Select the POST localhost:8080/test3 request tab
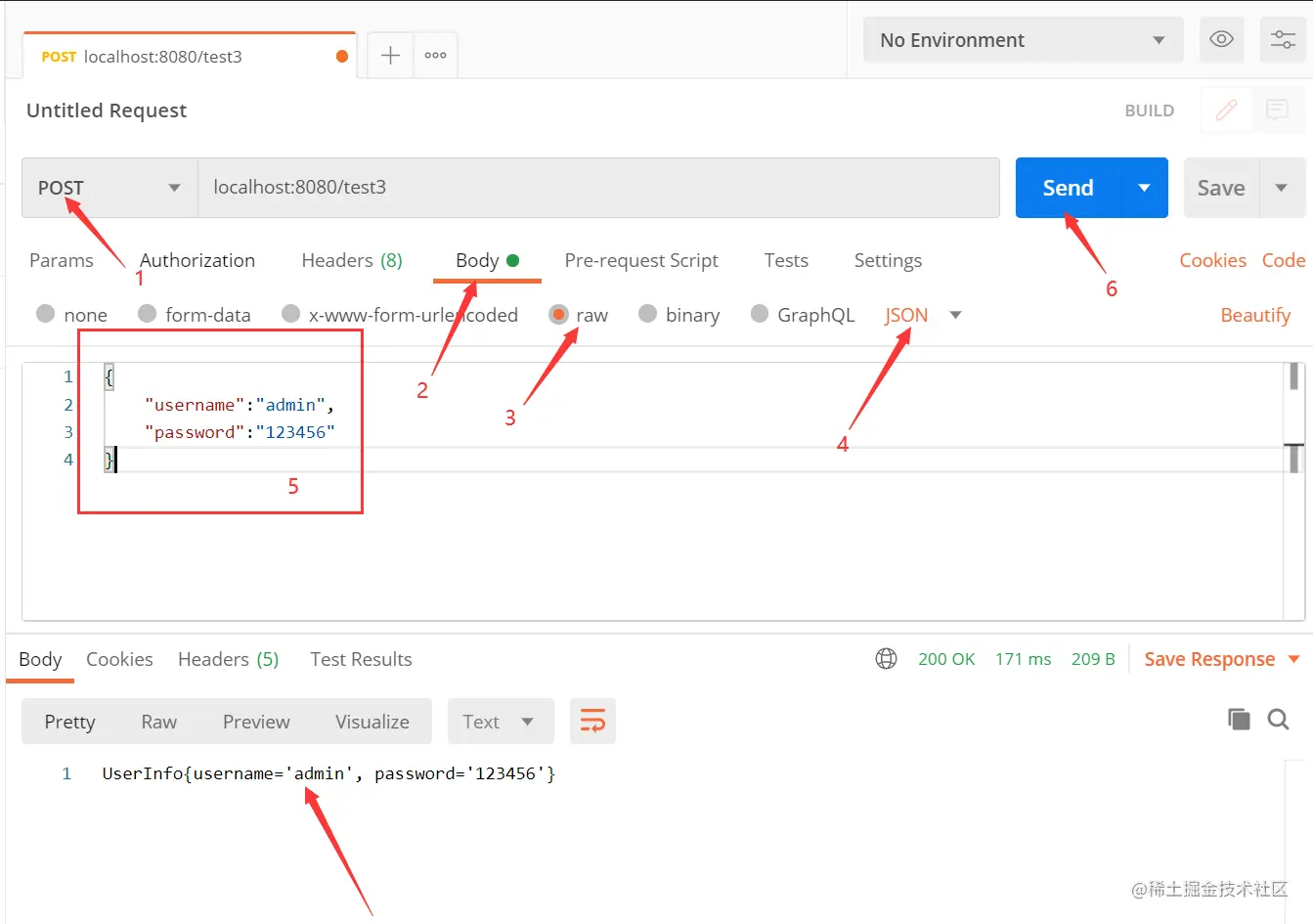This screenshot has width=1313, height=924. coord(190,56)
